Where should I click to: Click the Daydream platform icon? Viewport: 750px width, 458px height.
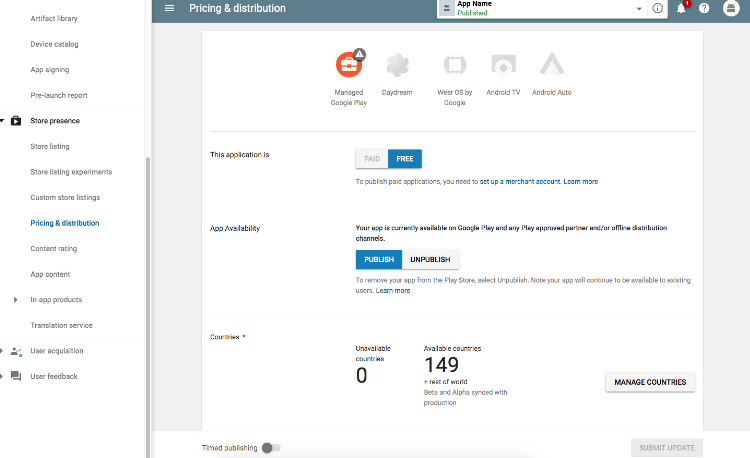point(397,65)
